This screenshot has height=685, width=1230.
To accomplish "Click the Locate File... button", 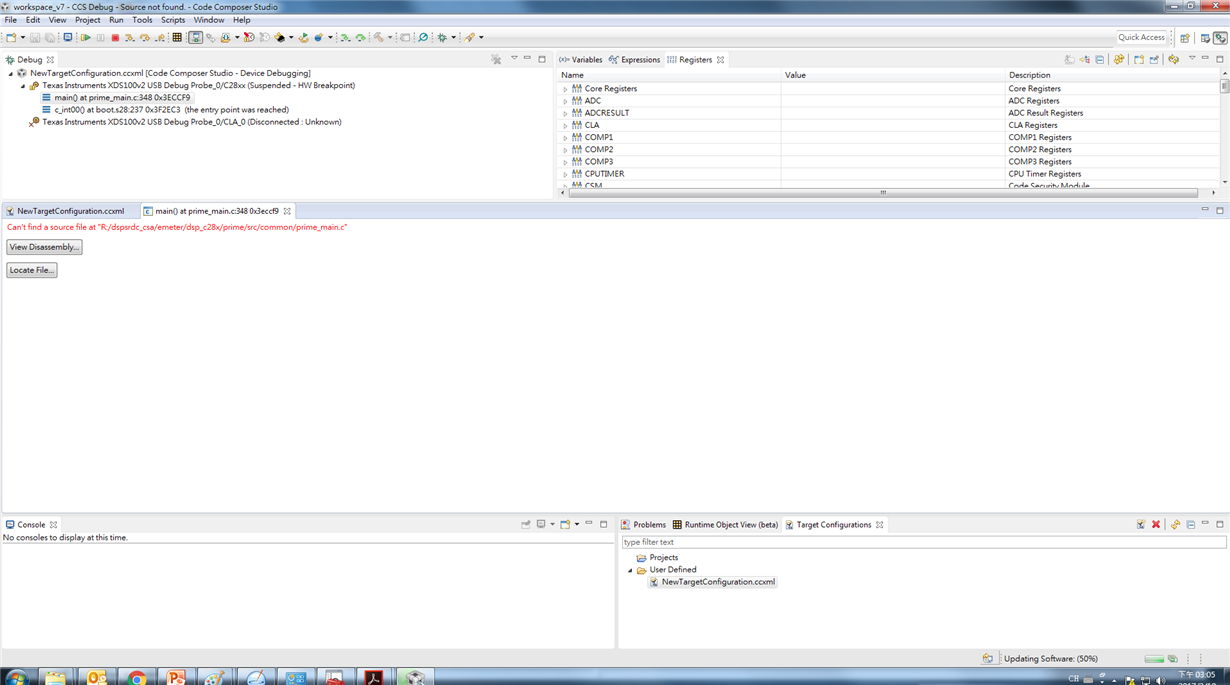I will coord(32,270).
